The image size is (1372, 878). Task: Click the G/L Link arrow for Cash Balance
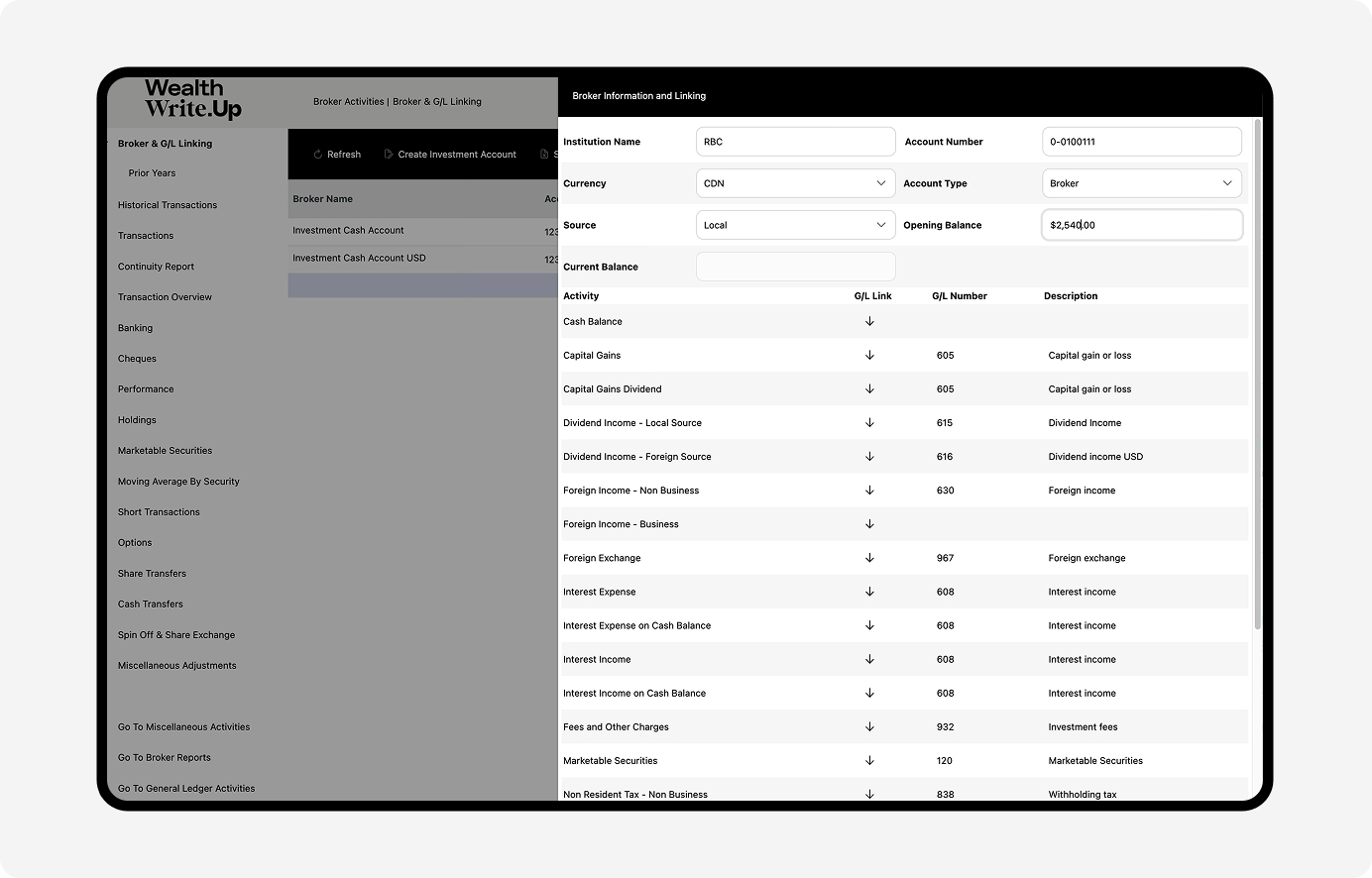click(869, 321)
